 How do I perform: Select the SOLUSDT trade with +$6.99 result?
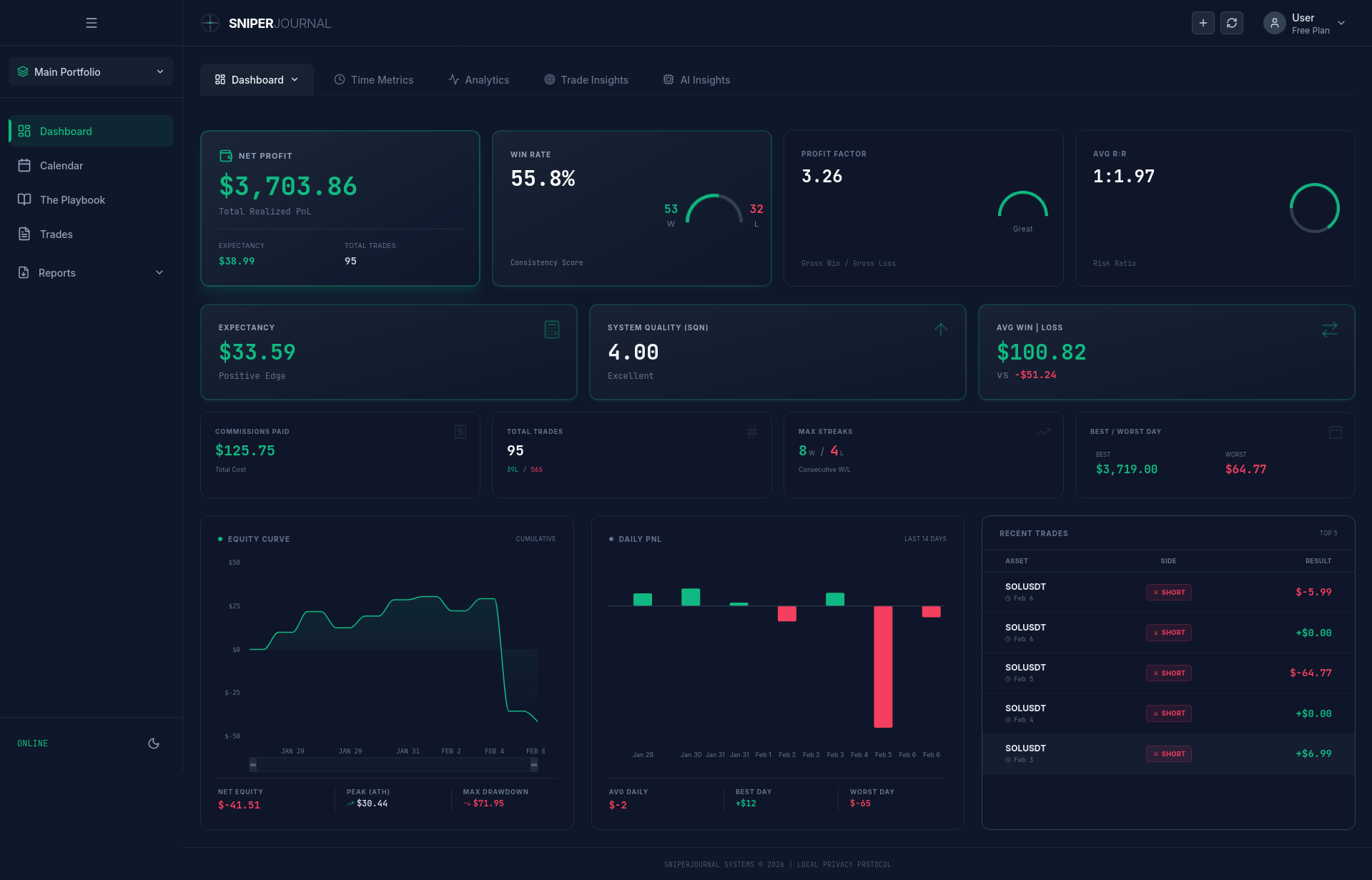tap(1168, 753)
